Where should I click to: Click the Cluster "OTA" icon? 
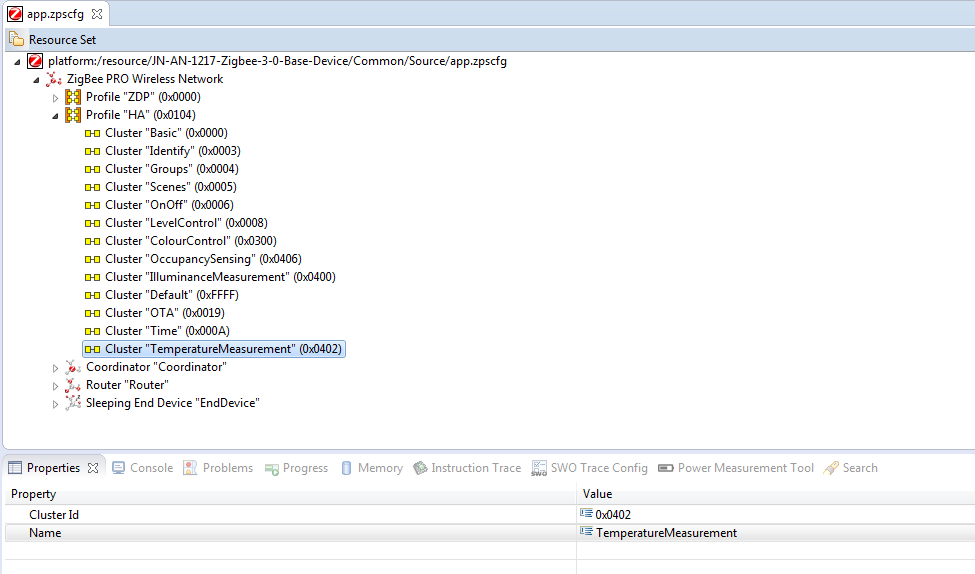(92, 313)
